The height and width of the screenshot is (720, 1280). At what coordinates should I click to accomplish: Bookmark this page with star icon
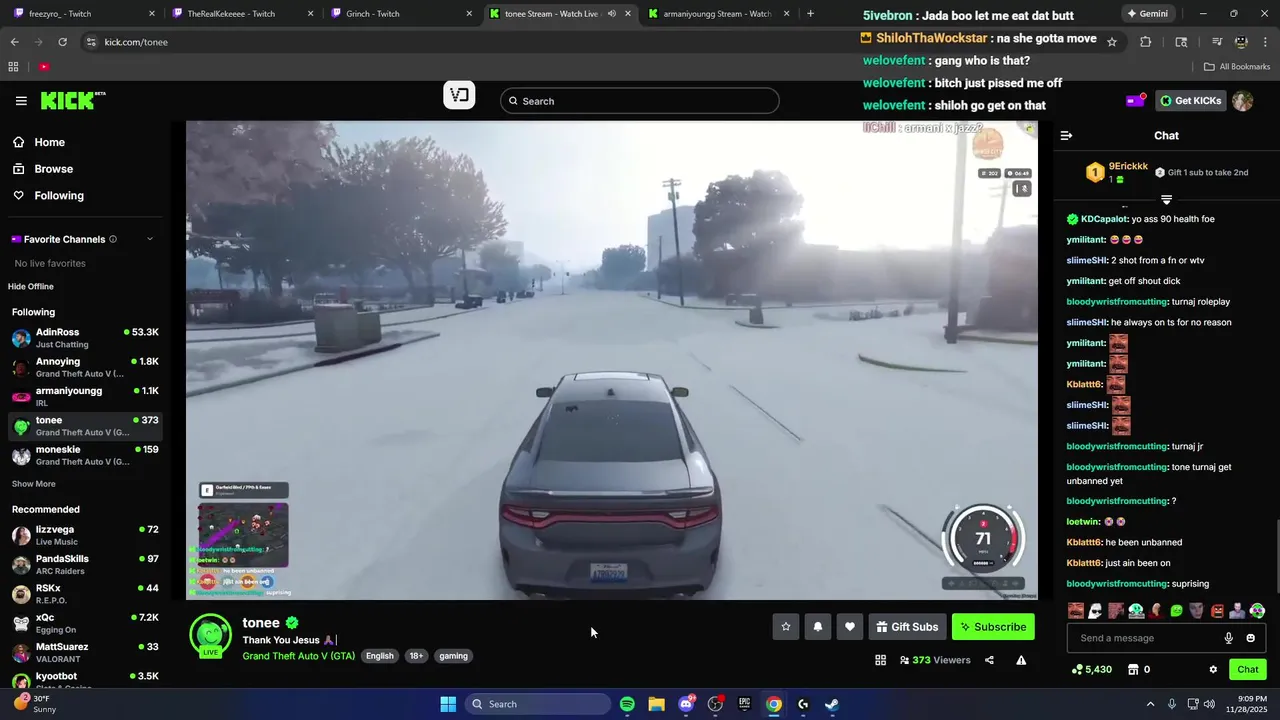coord(1112,42)
